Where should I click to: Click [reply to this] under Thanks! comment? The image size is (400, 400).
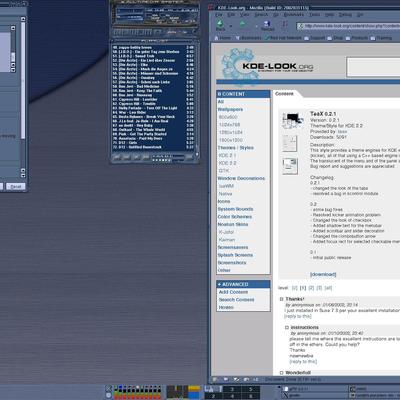pyautogui.click(x=298, y=316)
